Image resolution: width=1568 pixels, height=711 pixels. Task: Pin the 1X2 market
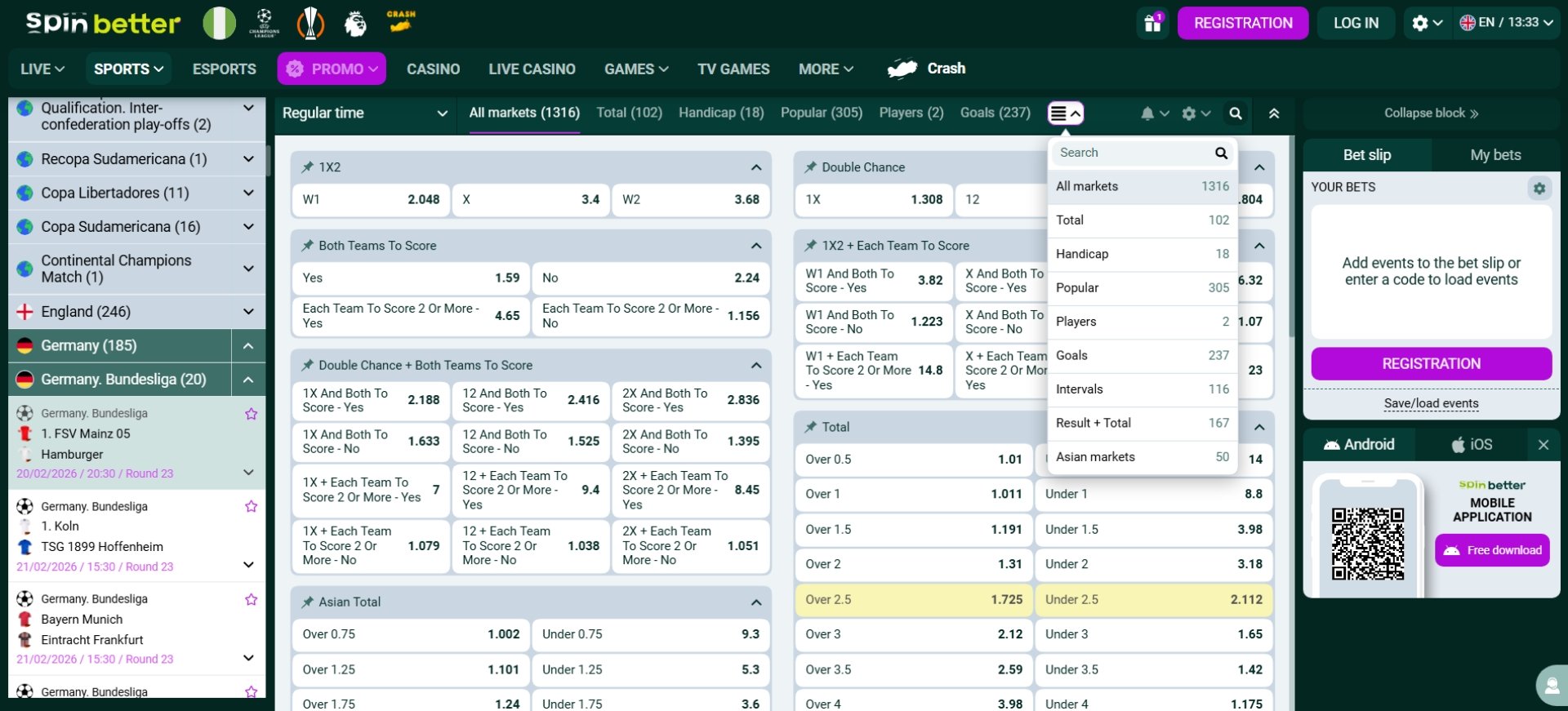pos(308,167)
